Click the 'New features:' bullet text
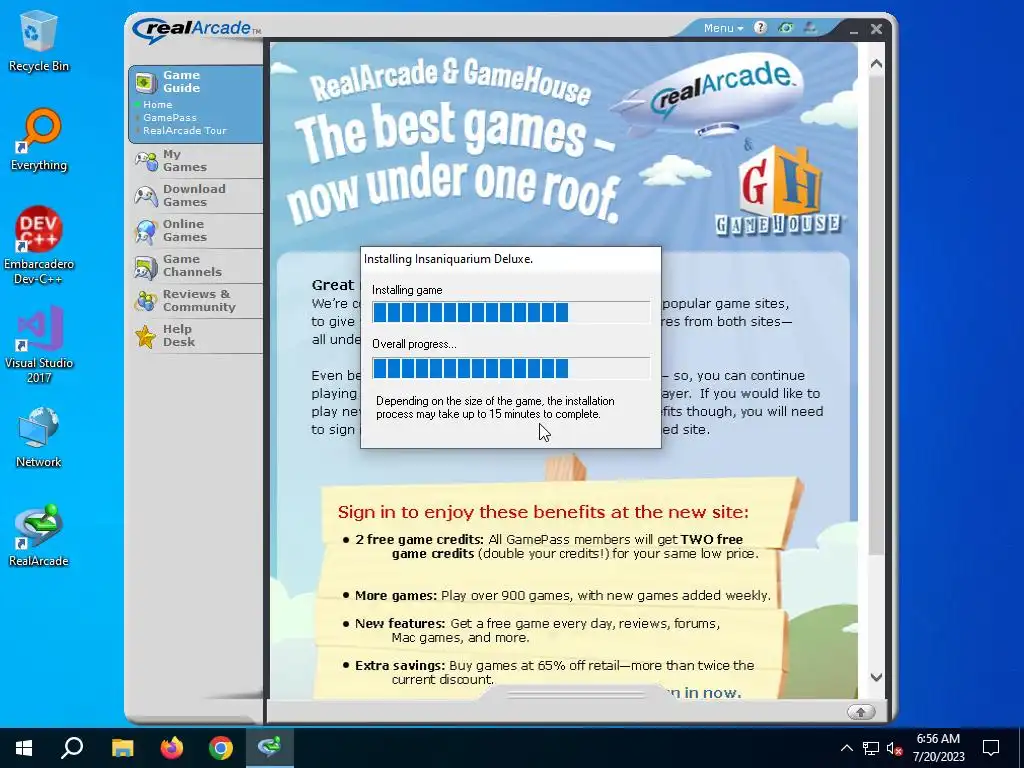The height and width of the screenshot is (768, 1024). [x=400, y=624]
